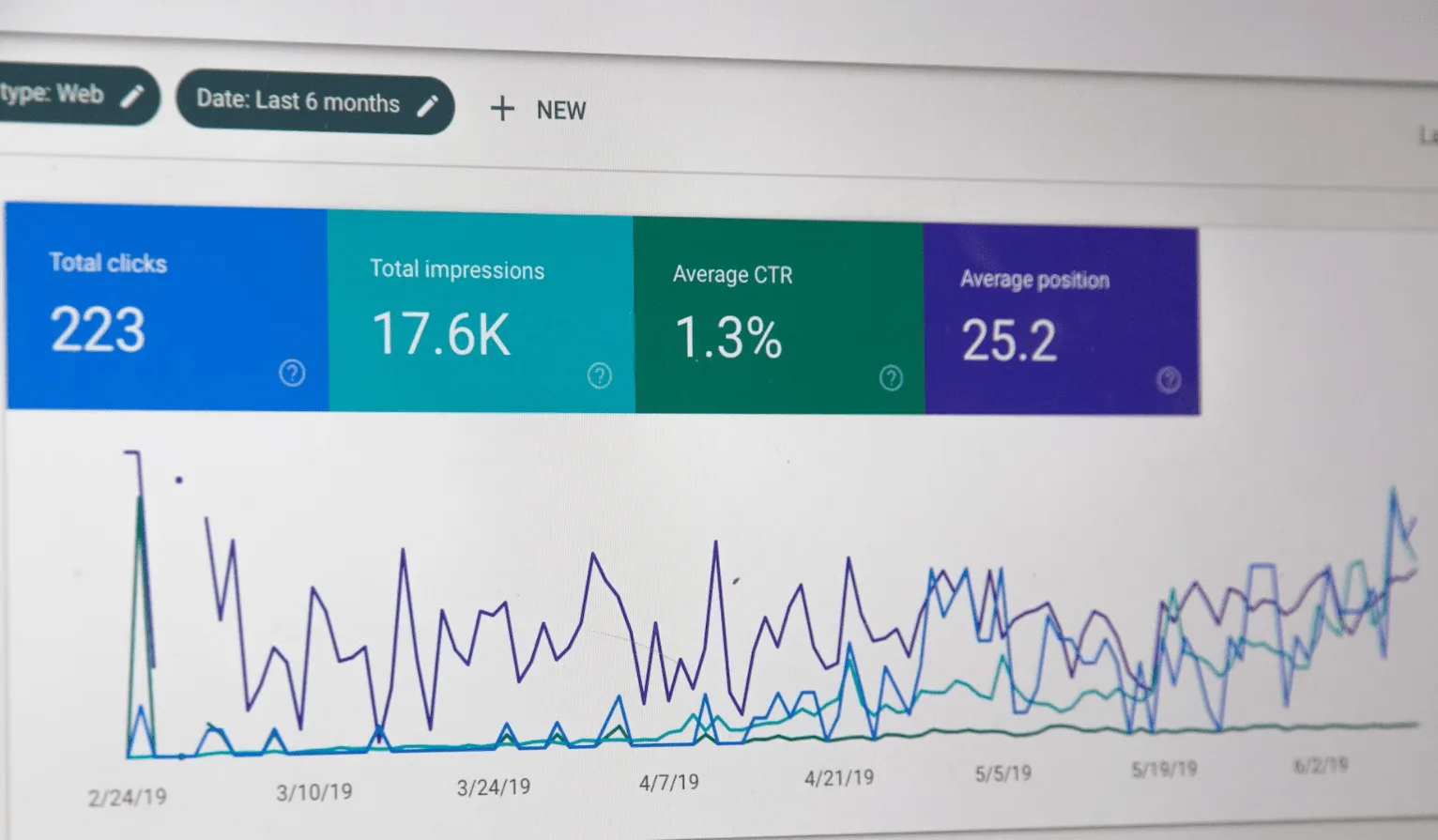The height and width of the screenshot is (840, 1438).
Task: Open the type: Web filter chip
Action: (x=54, y=94)
